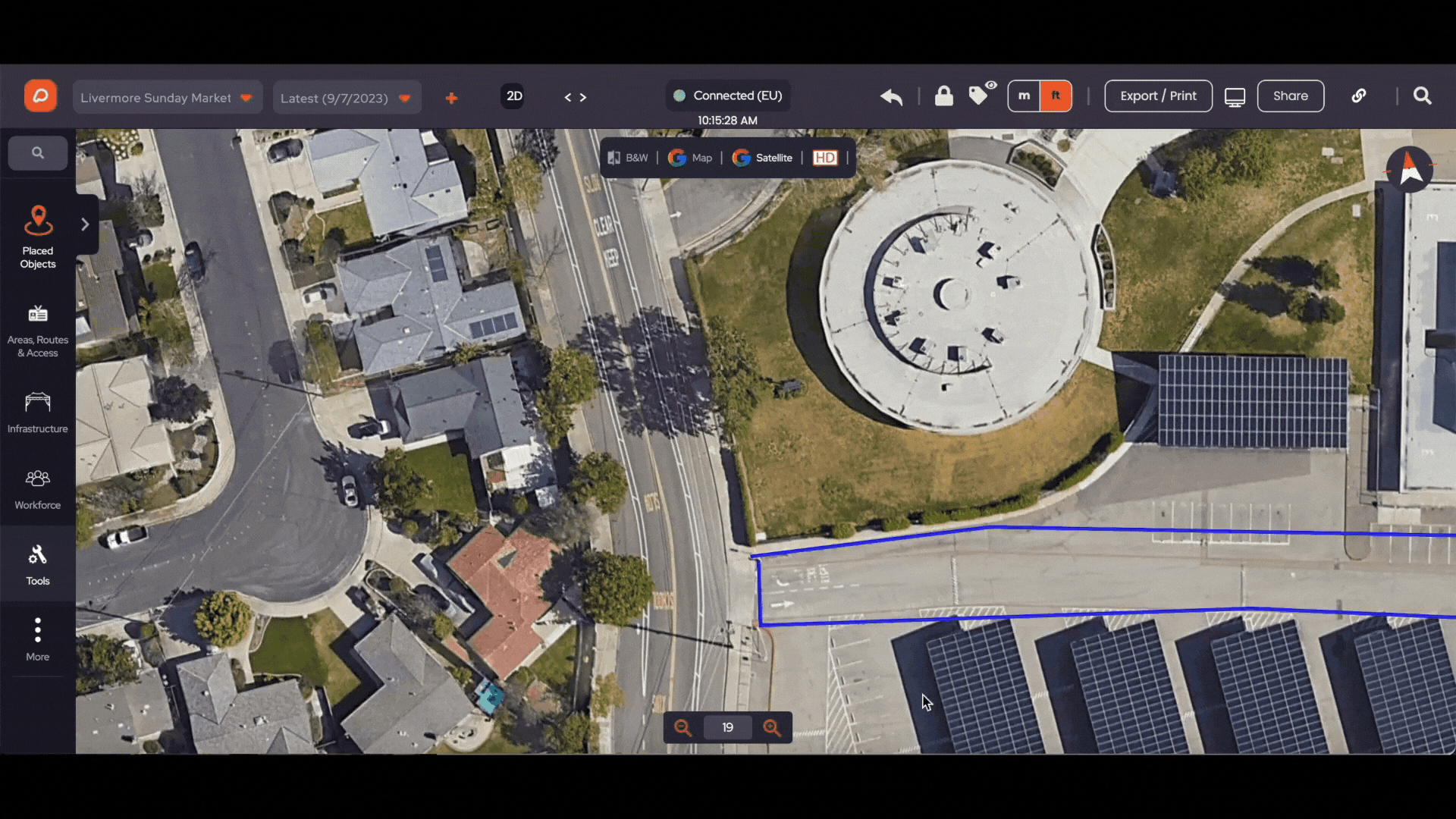Open Areas, Routes & Access panel

click(x=38, y=331)
